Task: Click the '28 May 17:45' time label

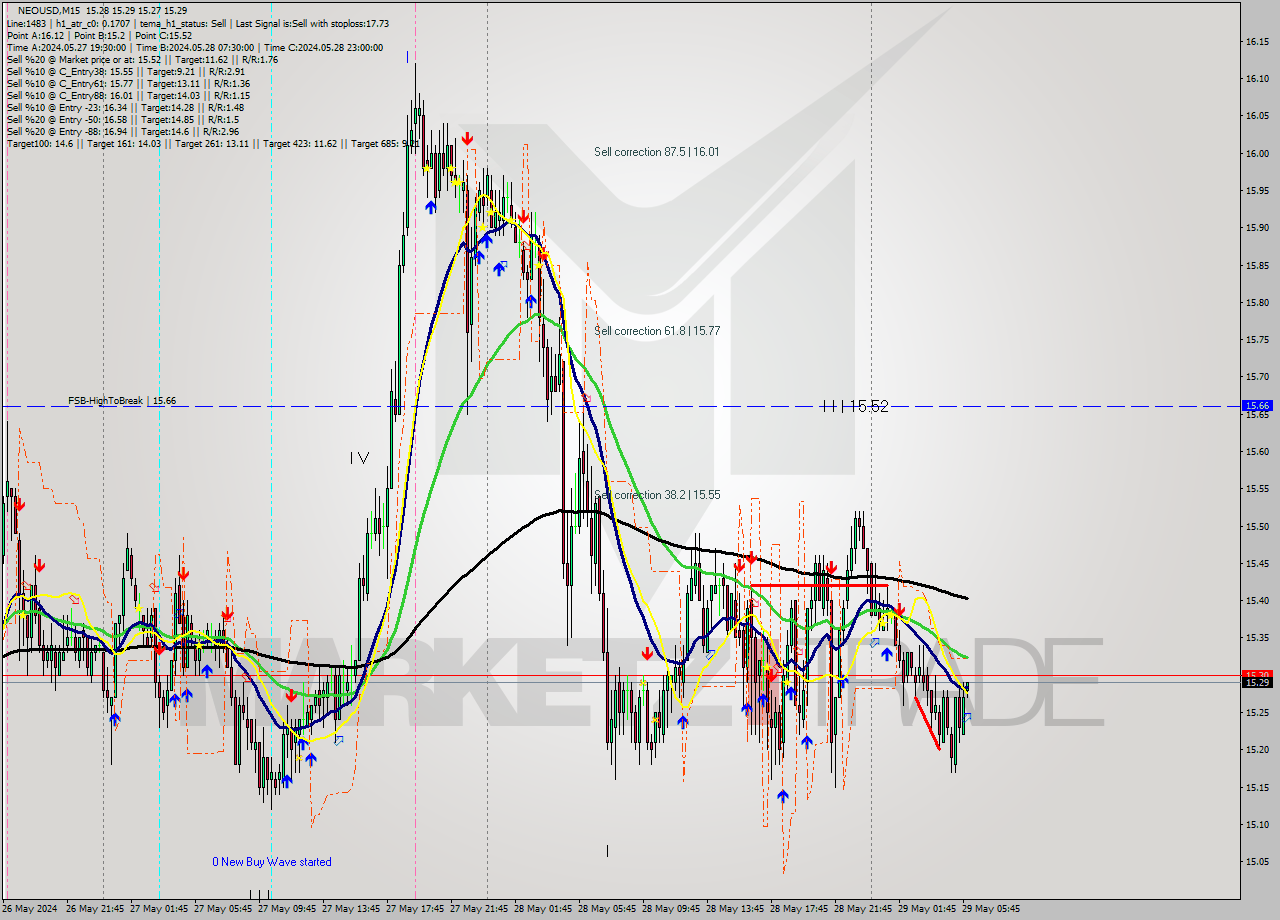Action: pyautogui.click(x=801, y=909)
